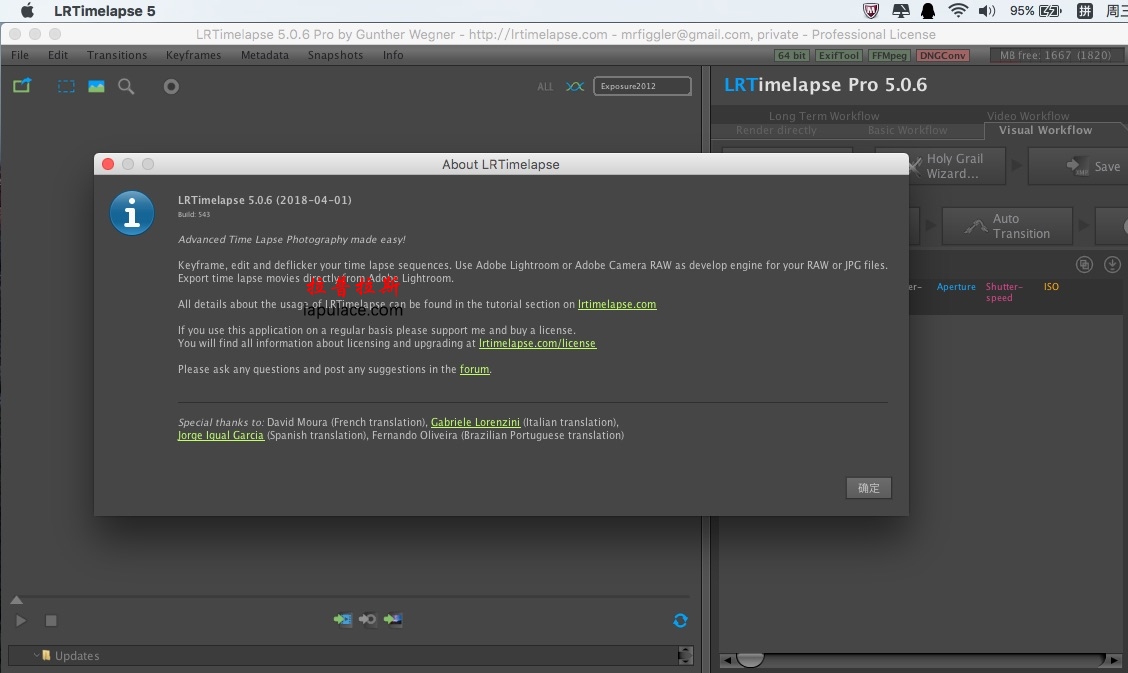Open the File menu

pyautogui.click(x=20, y=55)
